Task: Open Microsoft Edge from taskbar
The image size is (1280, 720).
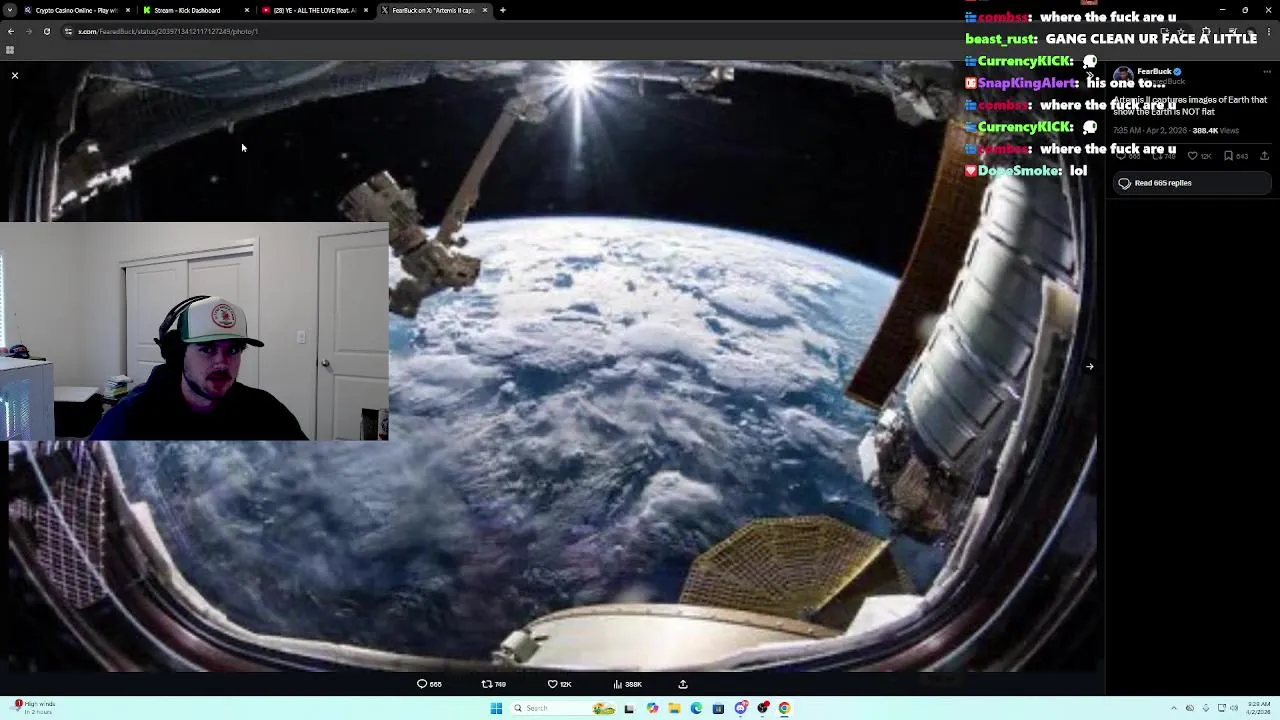Action: tap(696, 708)
